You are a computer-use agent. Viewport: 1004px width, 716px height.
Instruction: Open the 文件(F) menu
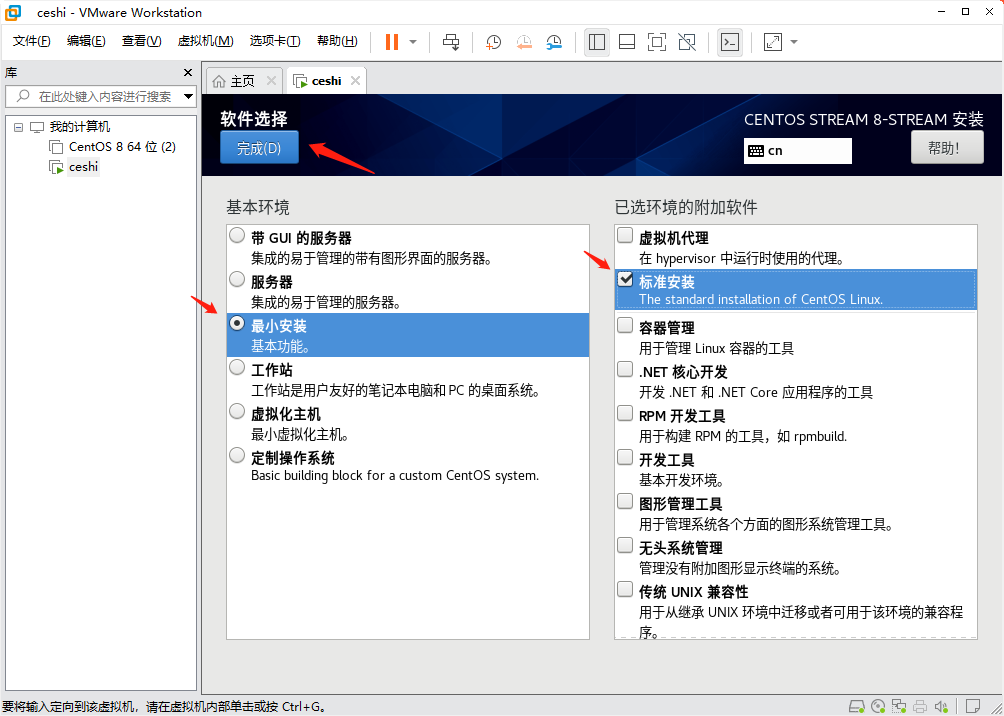click(x=32, y=42)
